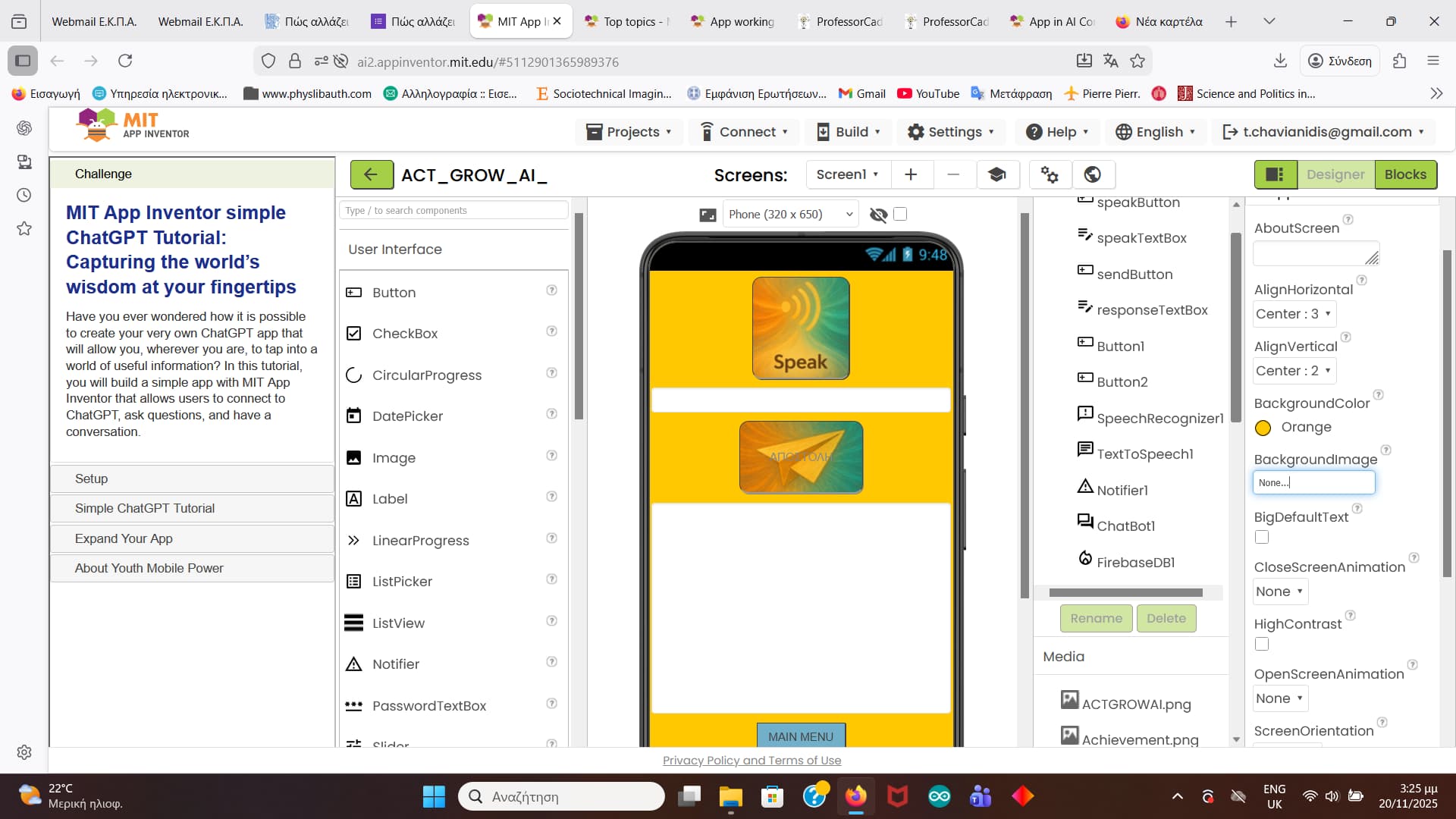Click the Rename component button
This screenshot has width=1456, height=819.
pyautogui.click(x=1096, y=618)
